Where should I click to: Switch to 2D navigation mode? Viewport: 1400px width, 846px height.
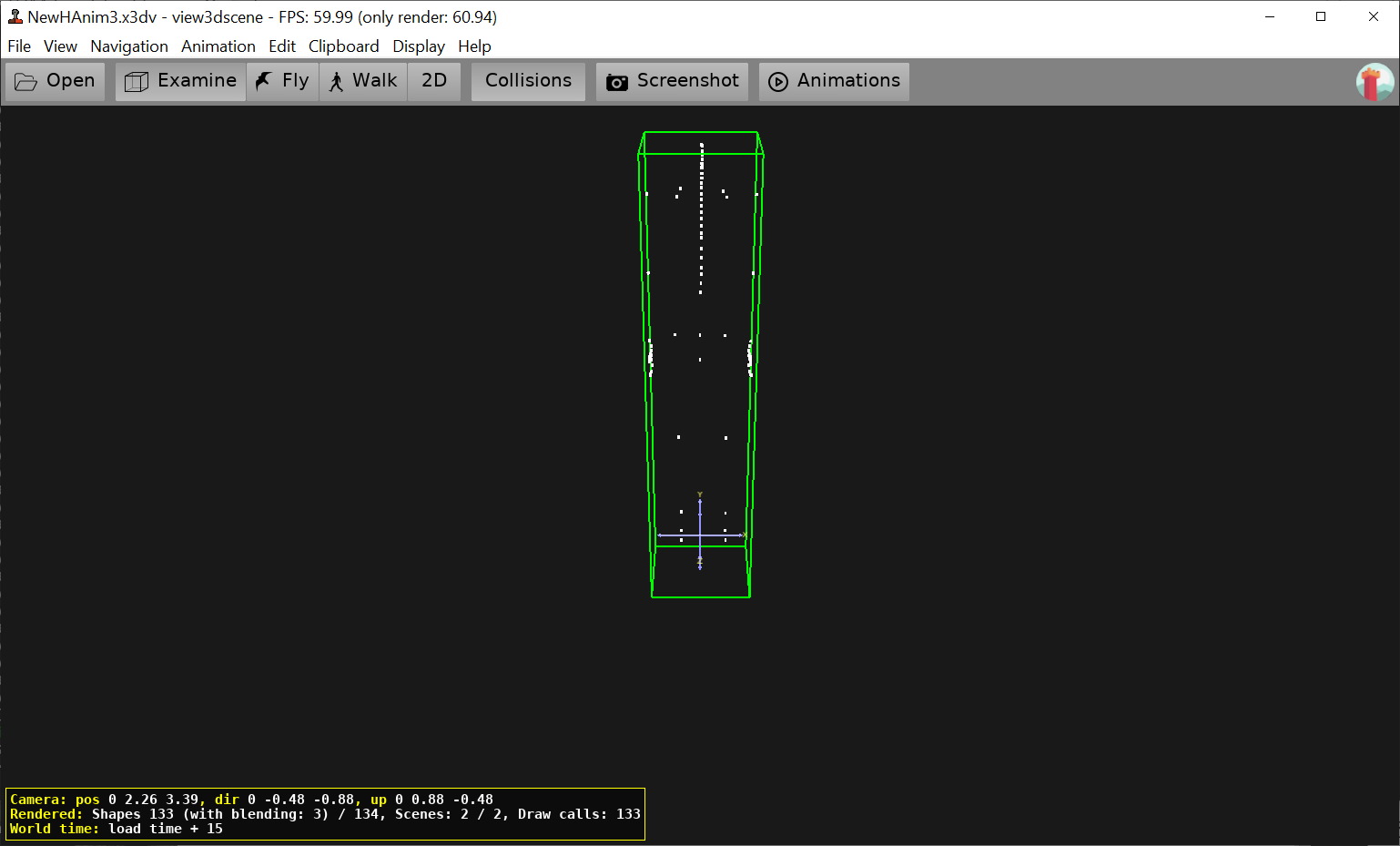434,81
